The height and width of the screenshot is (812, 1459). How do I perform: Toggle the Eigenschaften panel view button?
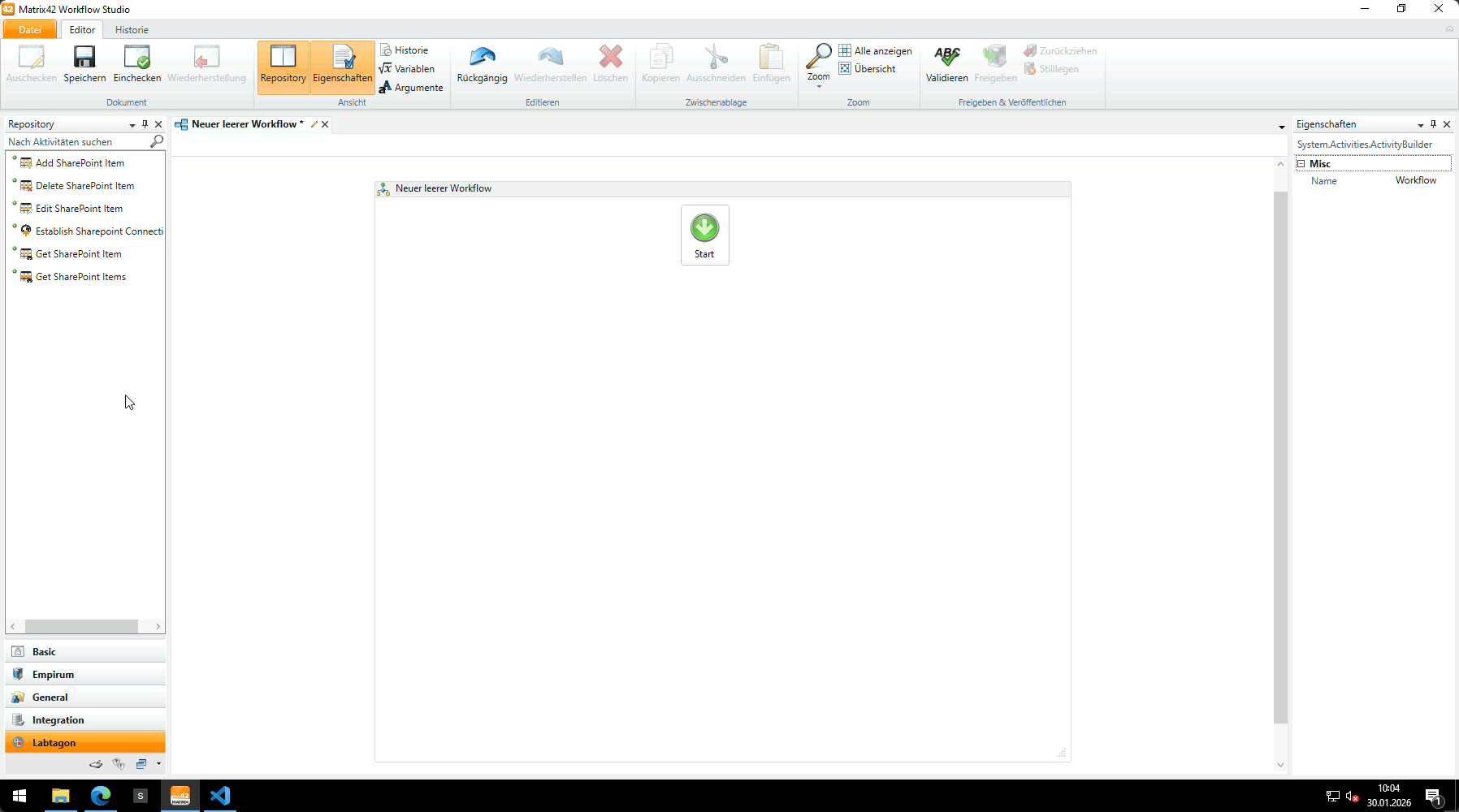(x=342, y=64)
